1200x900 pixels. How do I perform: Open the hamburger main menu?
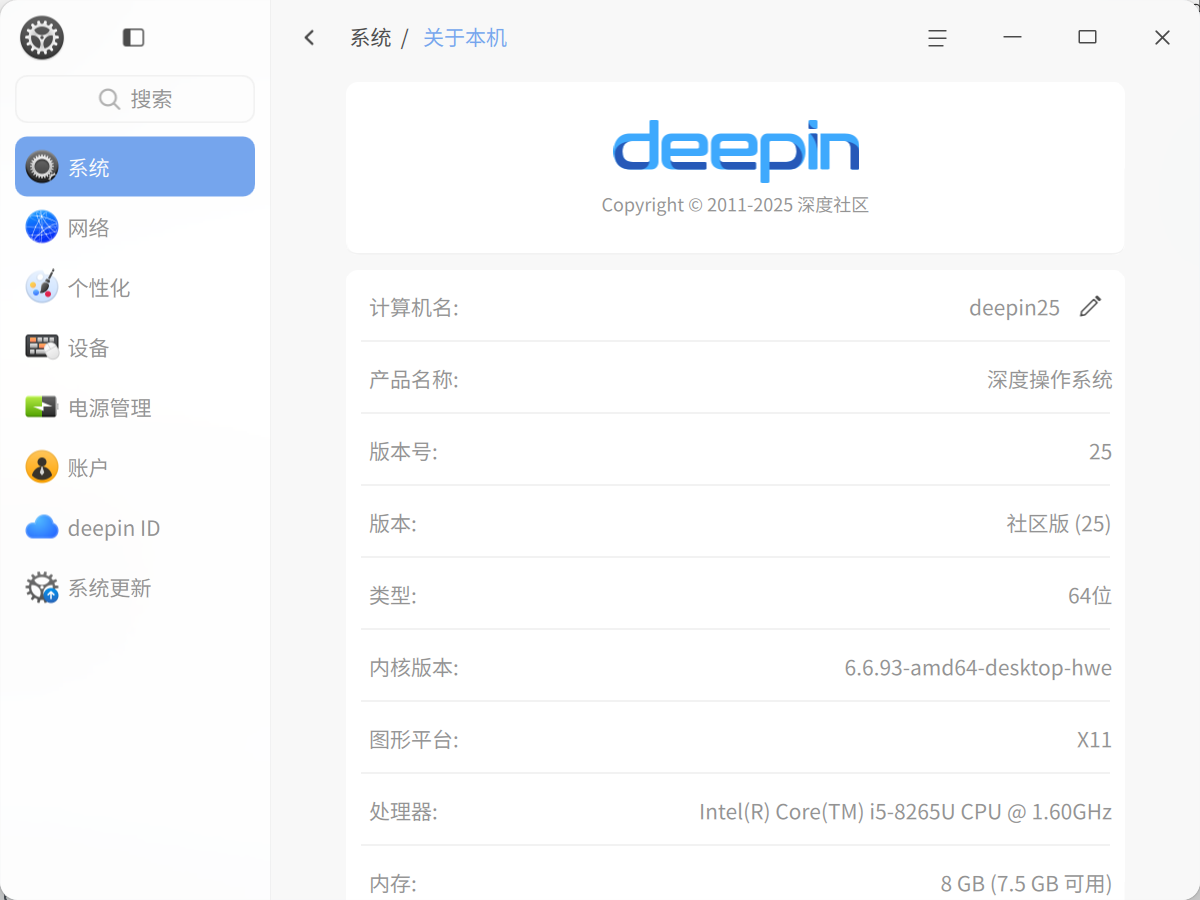click(937, 38)
